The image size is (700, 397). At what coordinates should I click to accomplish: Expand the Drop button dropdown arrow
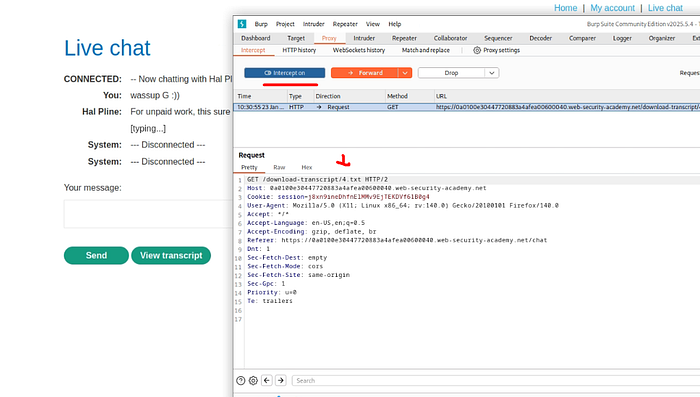click(492, 73)
